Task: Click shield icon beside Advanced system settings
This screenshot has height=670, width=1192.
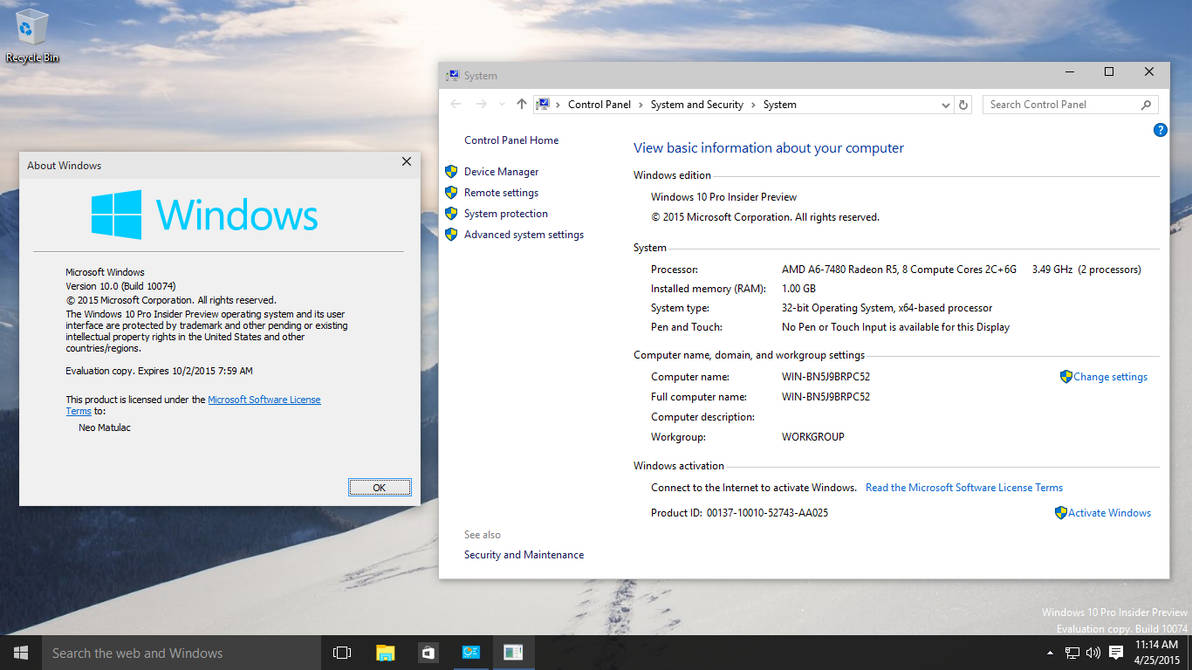Action: click(452, 234)
